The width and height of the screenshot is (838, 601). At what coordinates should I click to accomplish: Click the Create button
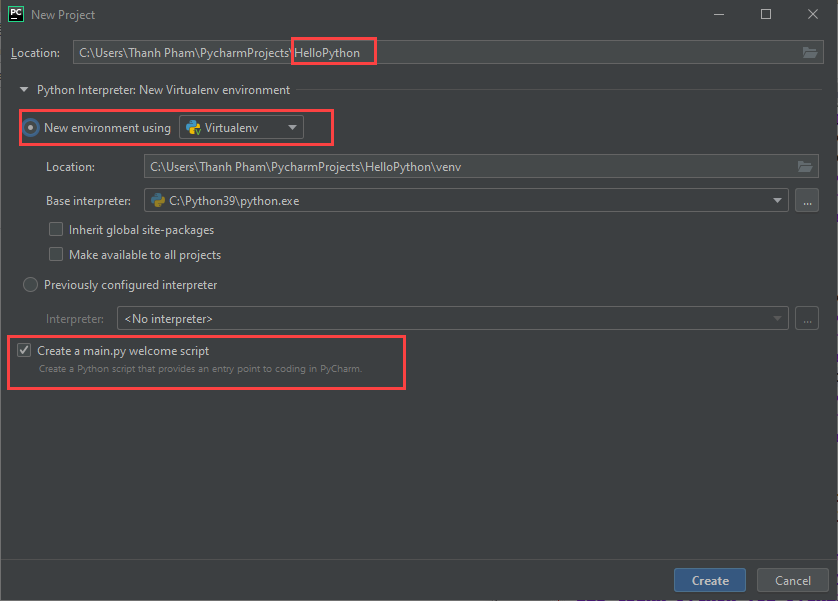coord(710,580)
